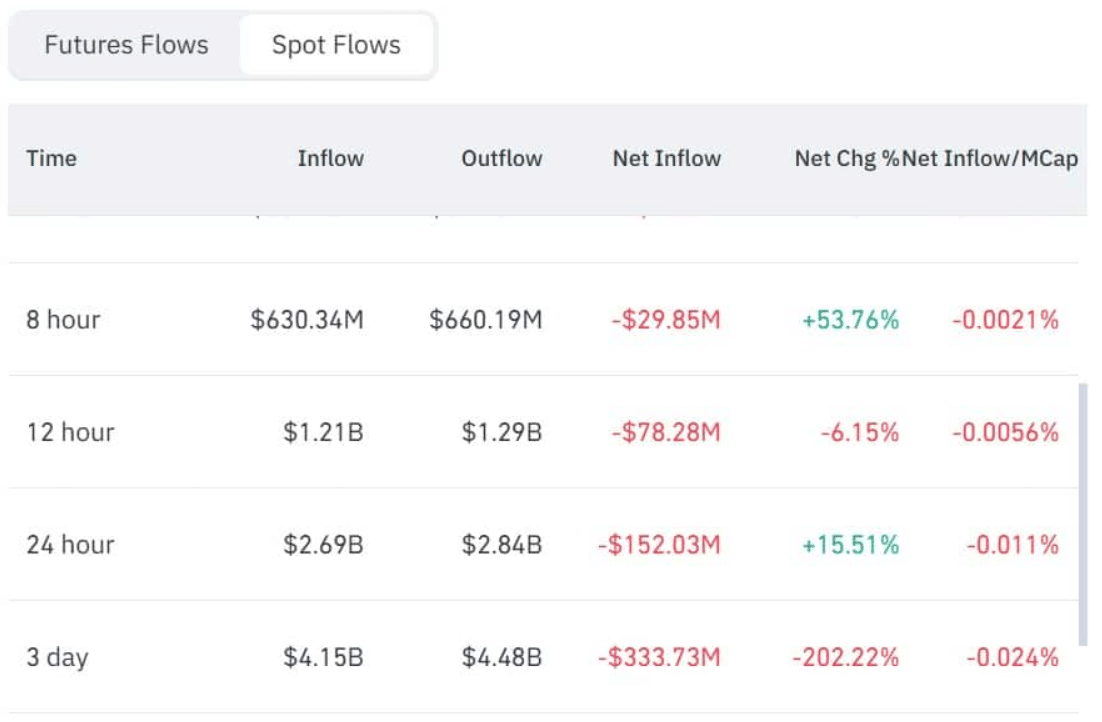Click the $4.15B inflow value

[x=323, y=657]
